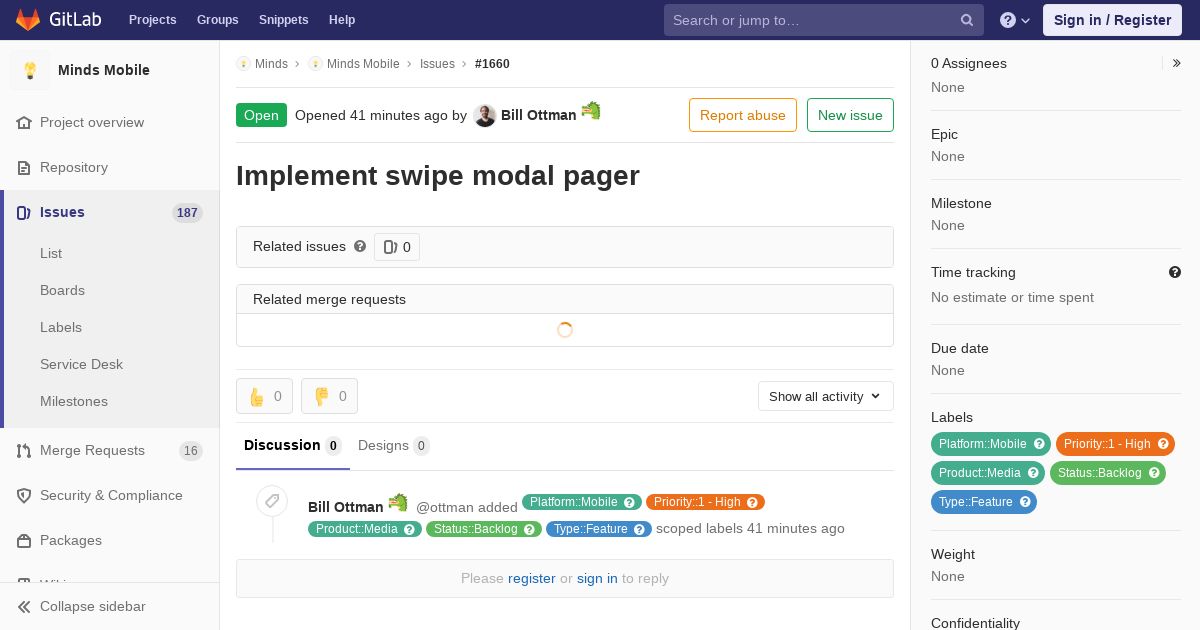Click the related issues count badge
This screenshot has height=630, width=1200.
[397, 247]
